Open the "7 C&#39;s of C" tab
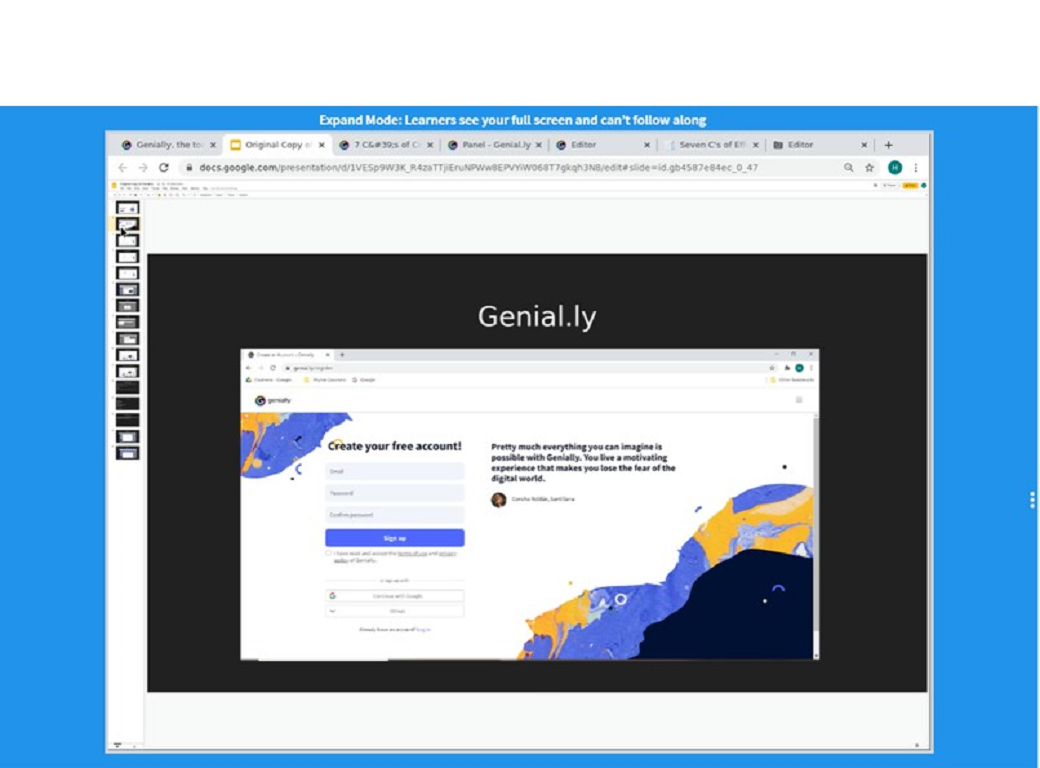This screenshot has width=1040, height=768. [x=387, y=145]
